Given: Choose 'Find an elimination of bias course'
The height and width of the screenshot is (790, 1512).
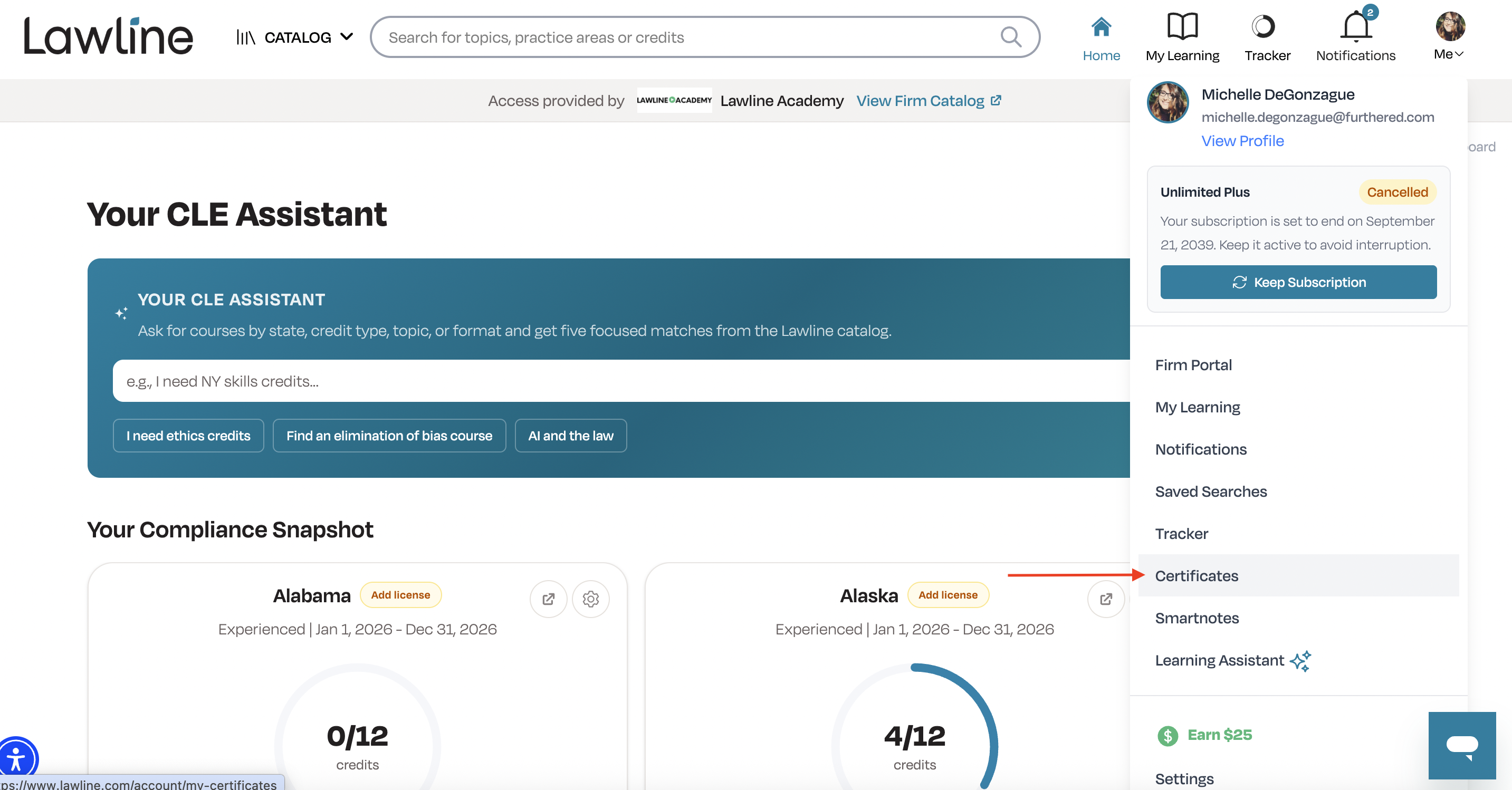Looking at the screenshot, I should point(389,436).
